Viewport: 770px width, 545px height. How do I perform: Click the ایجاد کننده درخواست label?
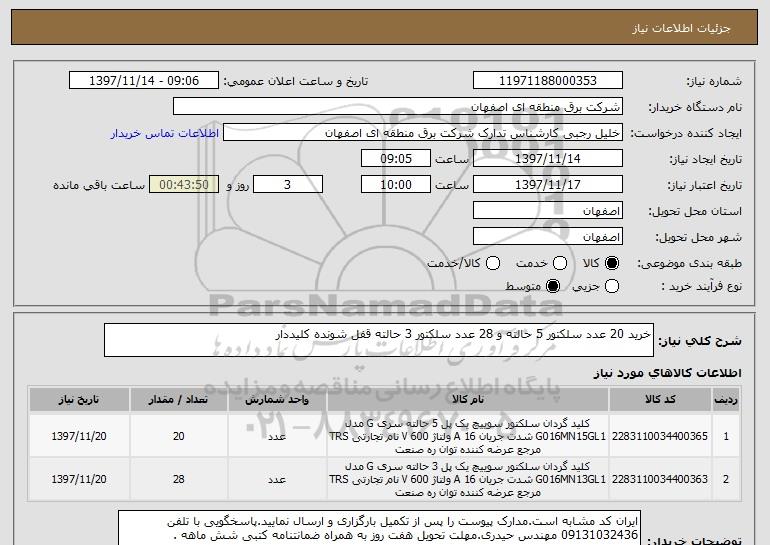687,133
